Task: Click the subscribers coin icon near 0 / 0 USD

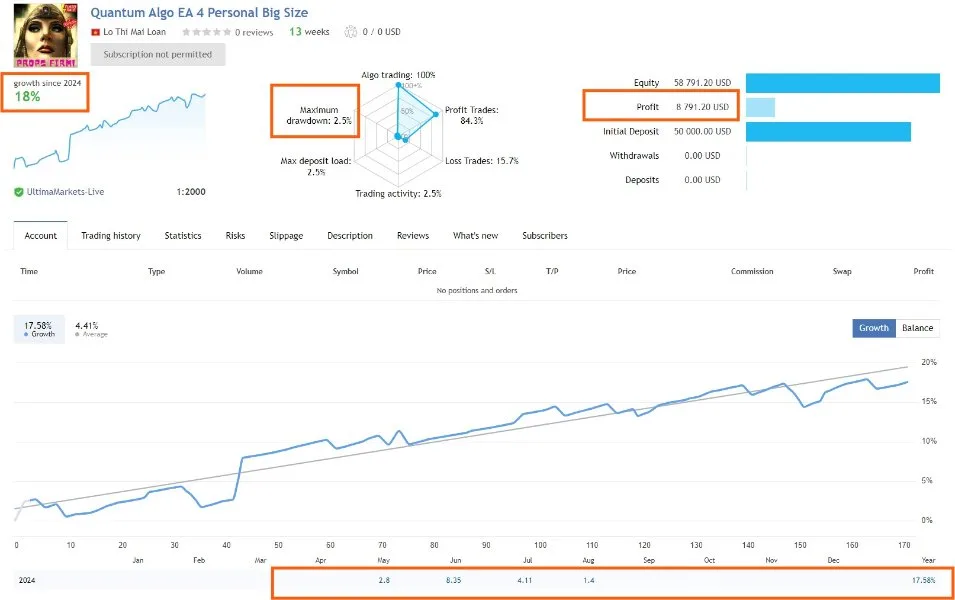Action: [350, 32]
